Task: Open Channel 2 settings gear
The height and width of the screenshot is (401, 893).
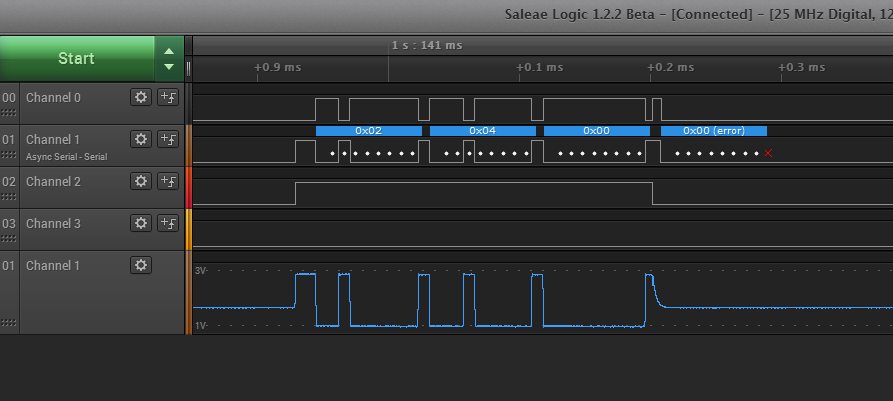Action: (x=141, y=181)
